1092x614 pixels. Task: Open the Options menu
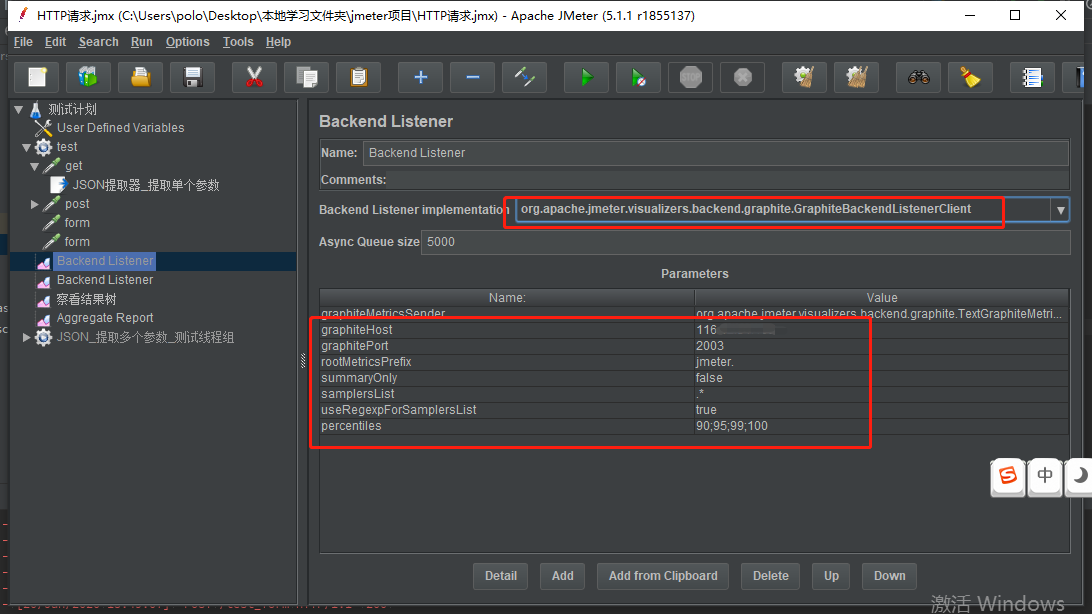pos(187,42)
